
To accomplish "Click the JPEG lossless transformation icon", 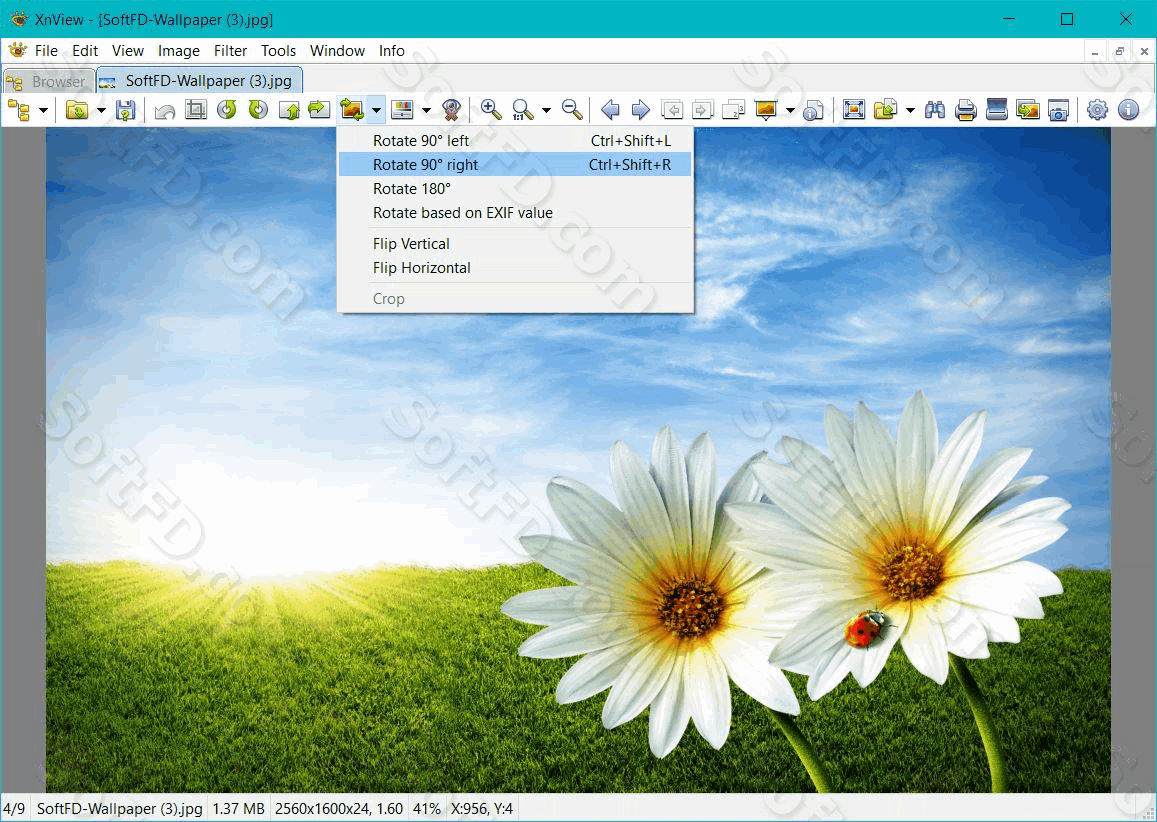I will [352, 110].
